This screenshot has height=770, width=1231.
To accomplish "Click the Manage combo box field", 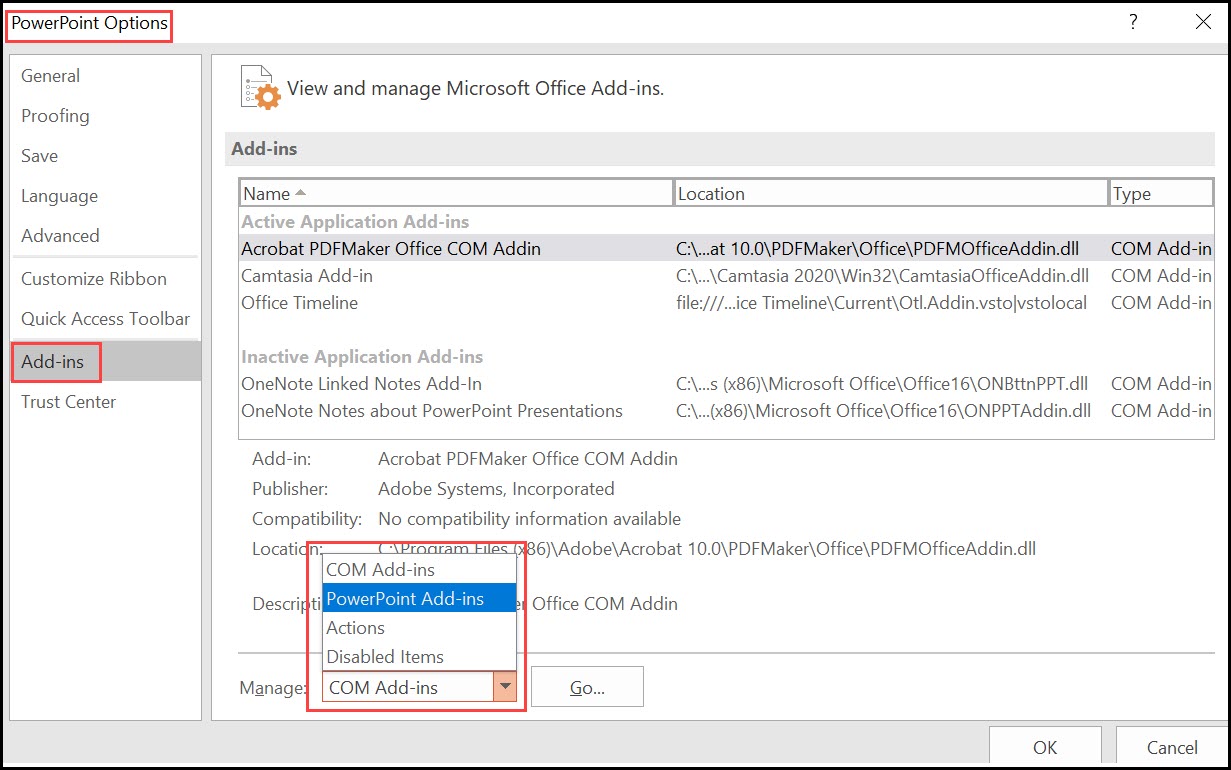I will point(408,687).
